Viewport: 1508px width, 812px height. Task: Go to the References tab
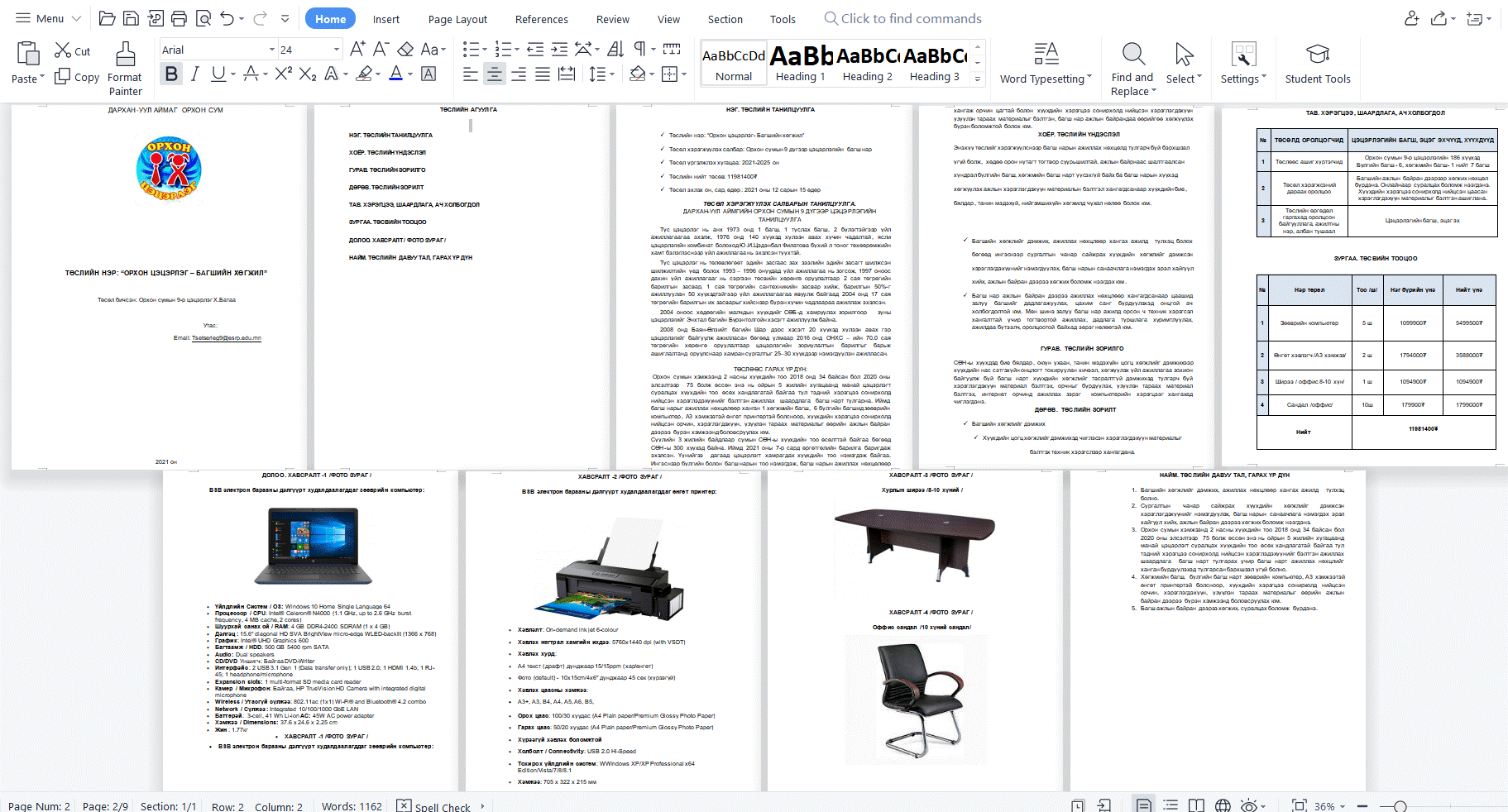pos(541,19)
